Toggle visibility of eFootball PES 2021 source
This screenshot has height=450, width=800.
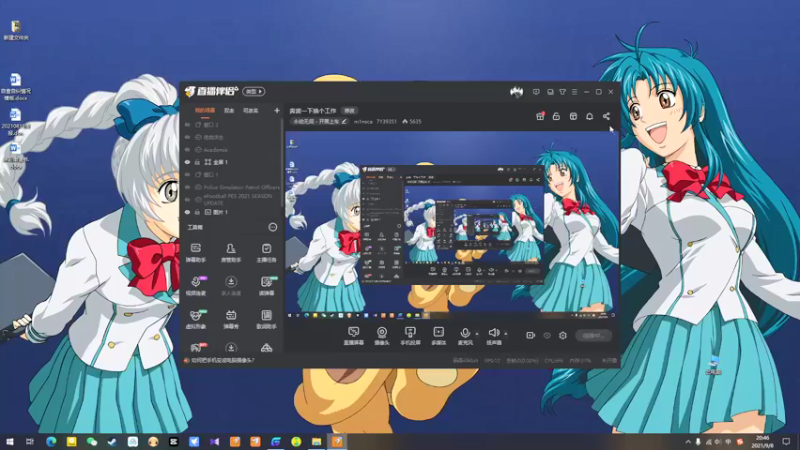click(x=187, y=199)
